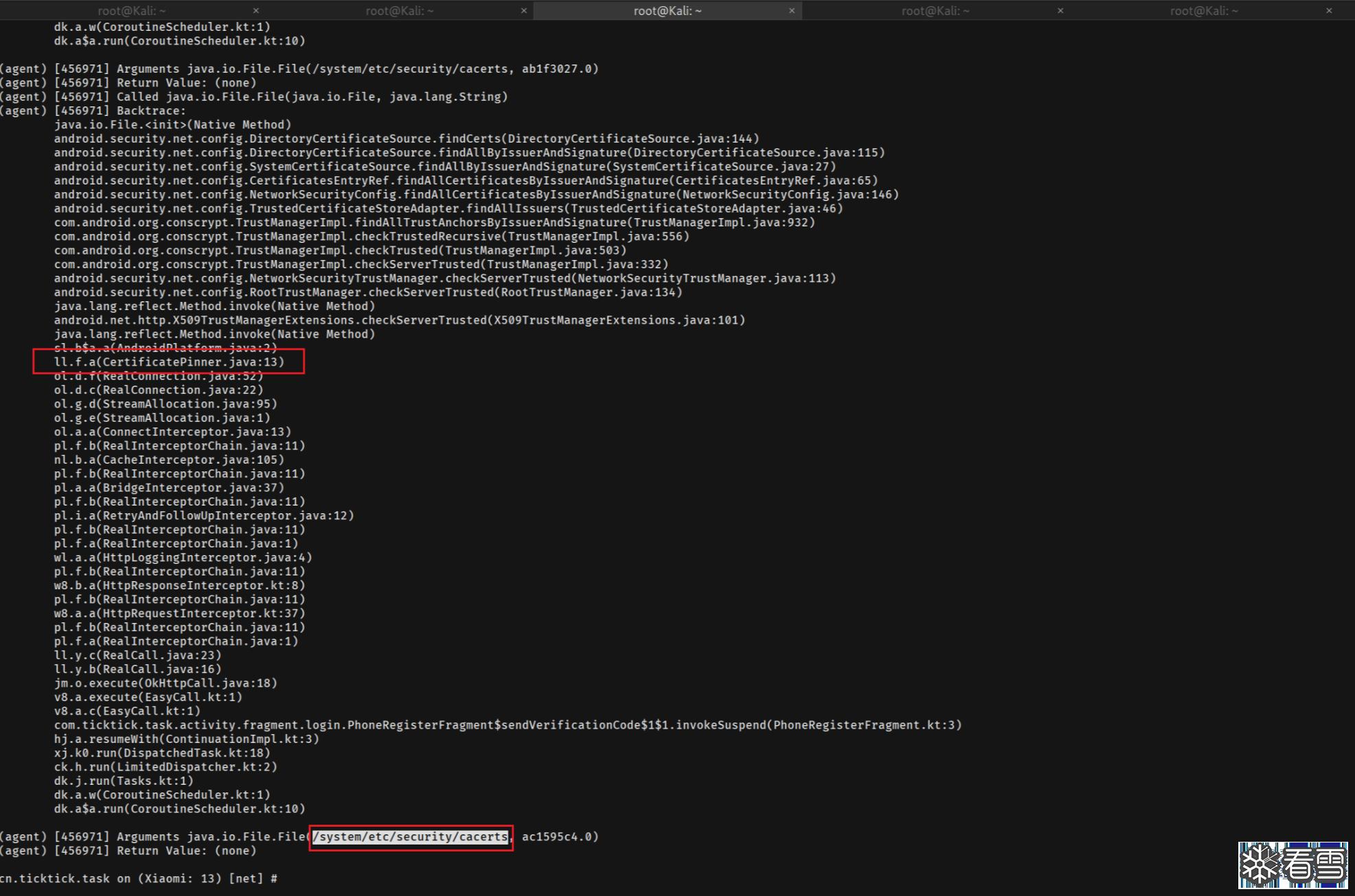The width and height of the screenshot is (1355, 896).
Task: Close the fifth root@Kali terminal tab
Action: 1329,10
